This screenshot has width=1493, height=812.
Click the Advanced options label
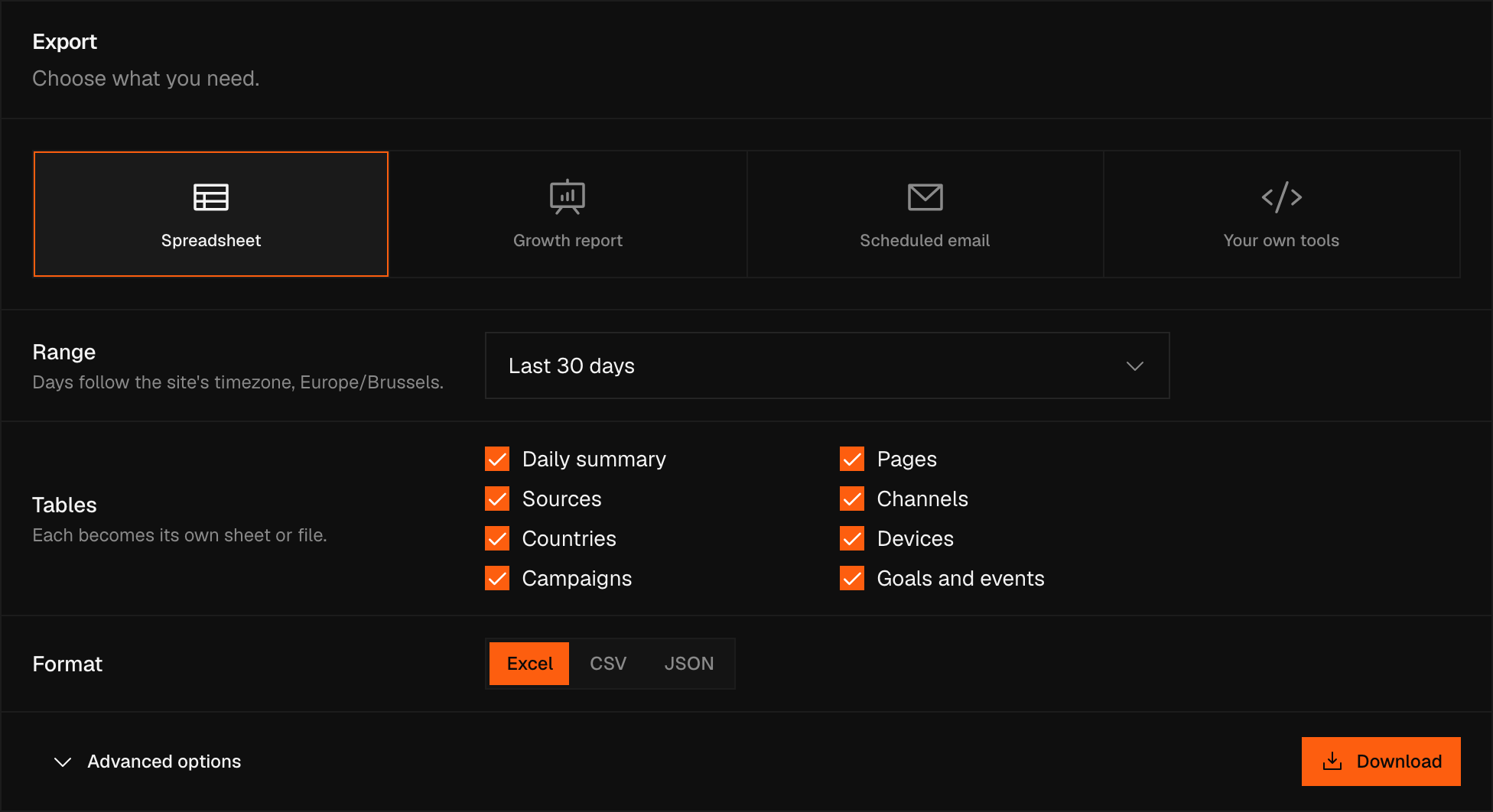pyautogui.click(x=164, y=762)
